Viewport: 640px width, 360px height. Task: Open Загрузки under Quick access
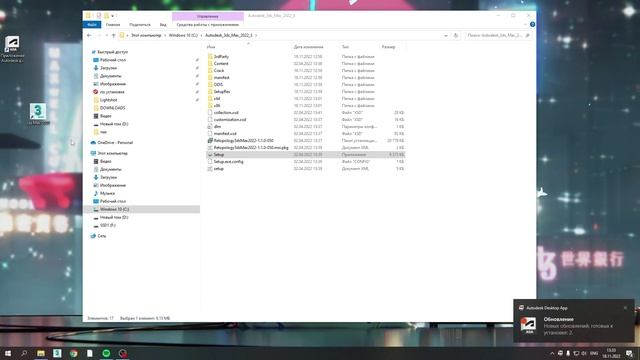108,68
